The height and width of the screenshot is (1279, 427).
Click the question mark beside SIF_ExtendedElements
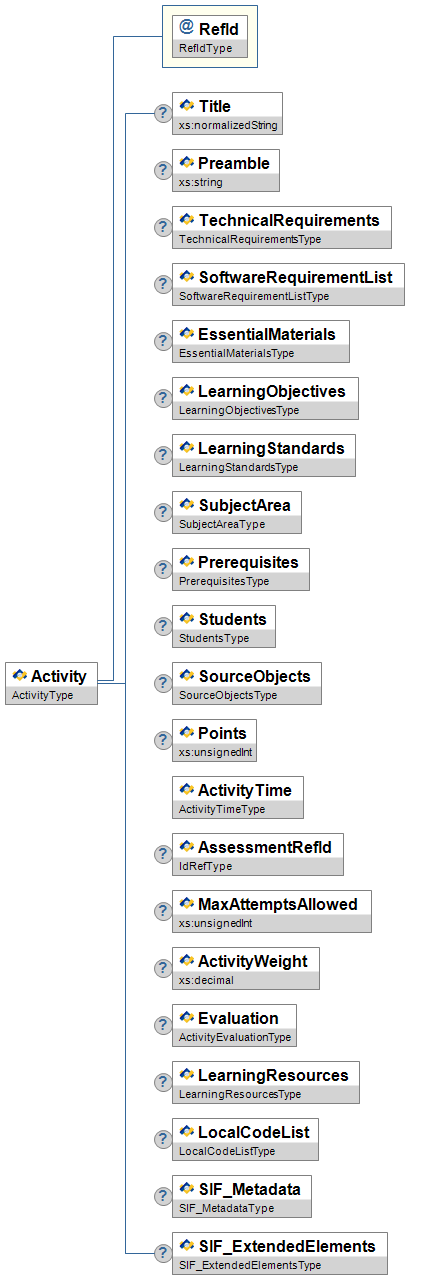pos(163,1253)
